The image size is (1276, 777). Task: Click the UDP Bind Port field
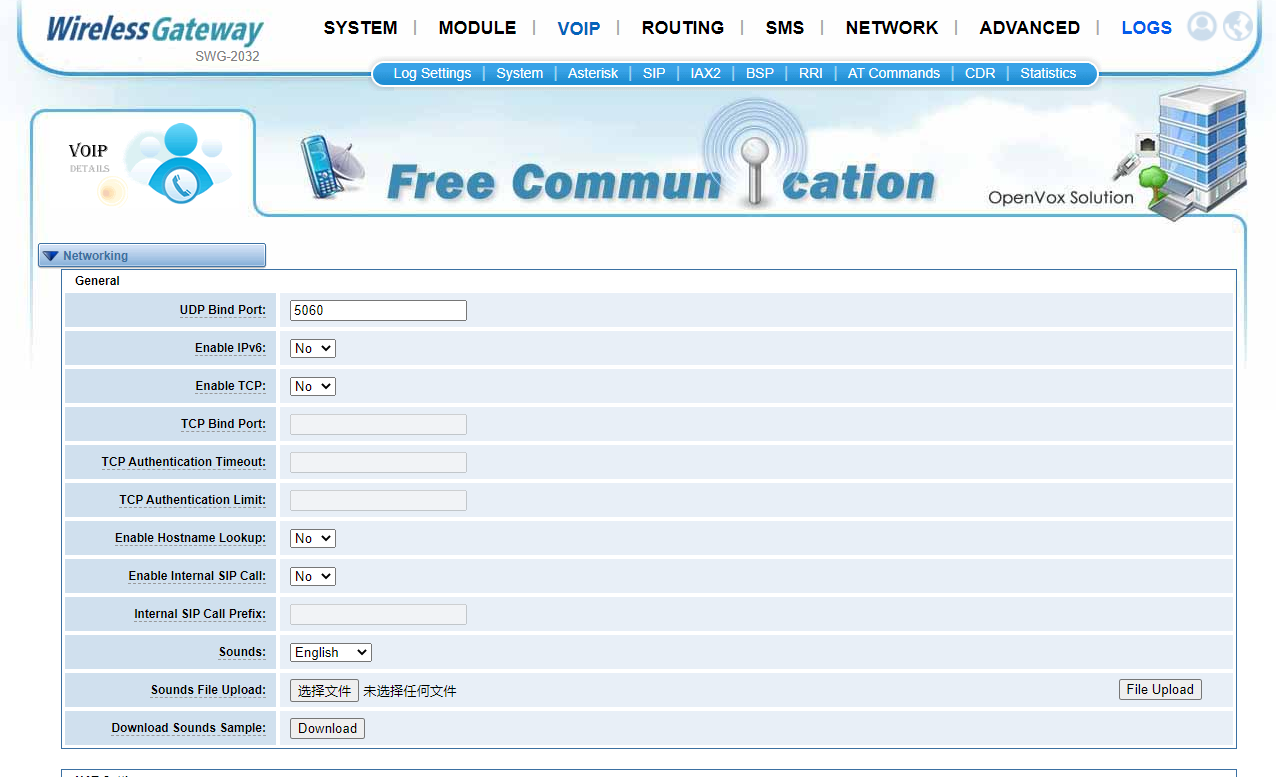[378, 310]
